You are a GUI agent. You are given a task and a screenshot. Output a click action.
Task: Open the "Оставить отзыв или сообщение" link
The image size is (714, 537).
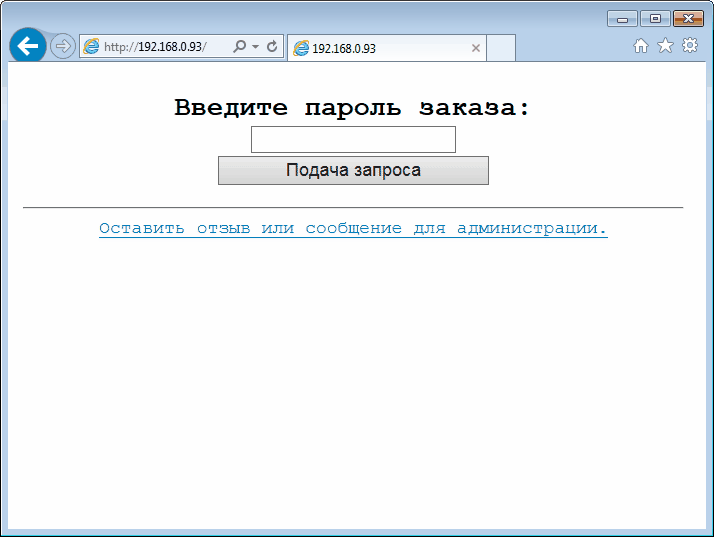[353, 229]
